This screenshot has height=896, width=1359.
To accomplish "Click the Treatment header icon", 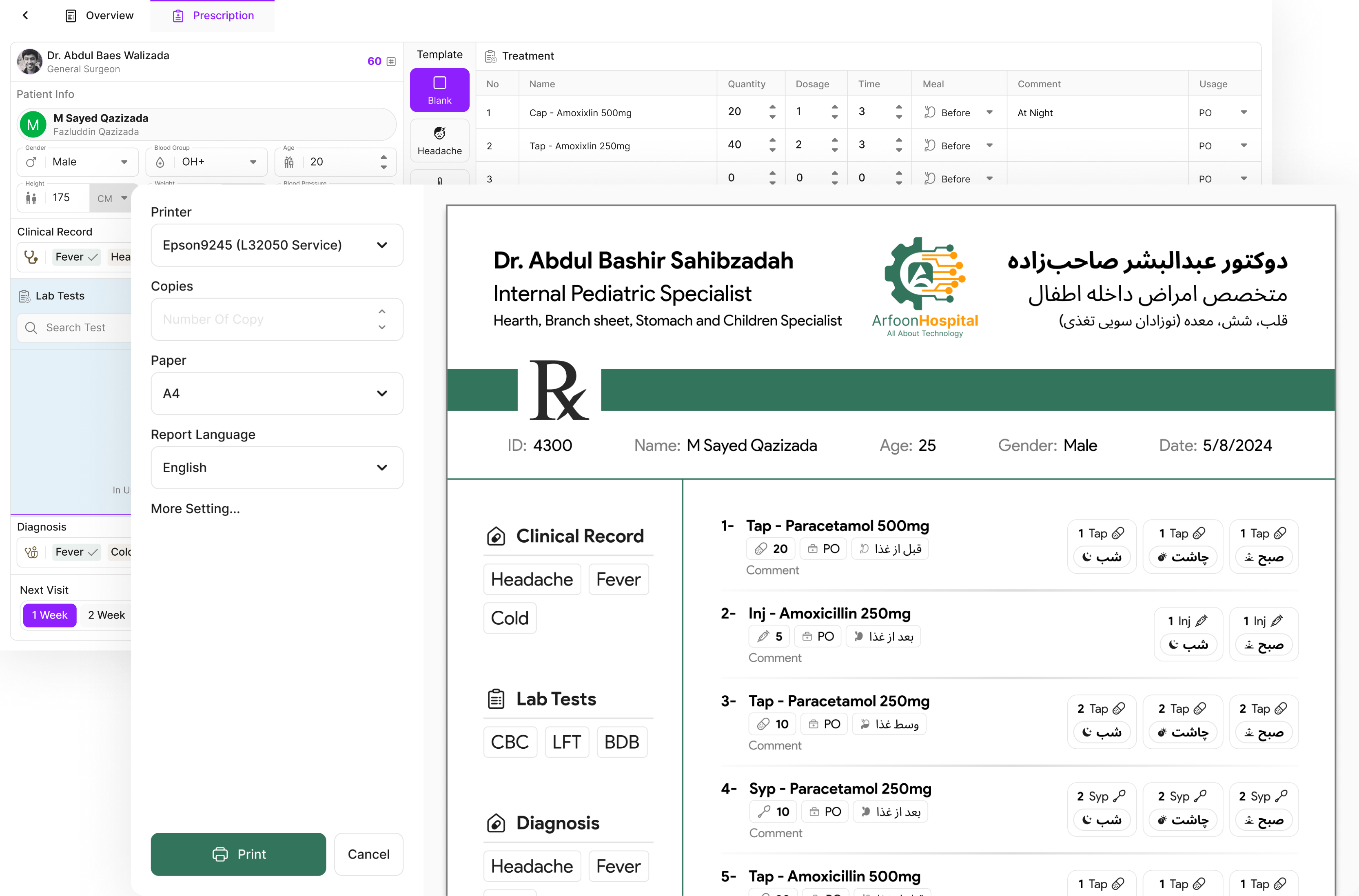I will pos(490,56).
